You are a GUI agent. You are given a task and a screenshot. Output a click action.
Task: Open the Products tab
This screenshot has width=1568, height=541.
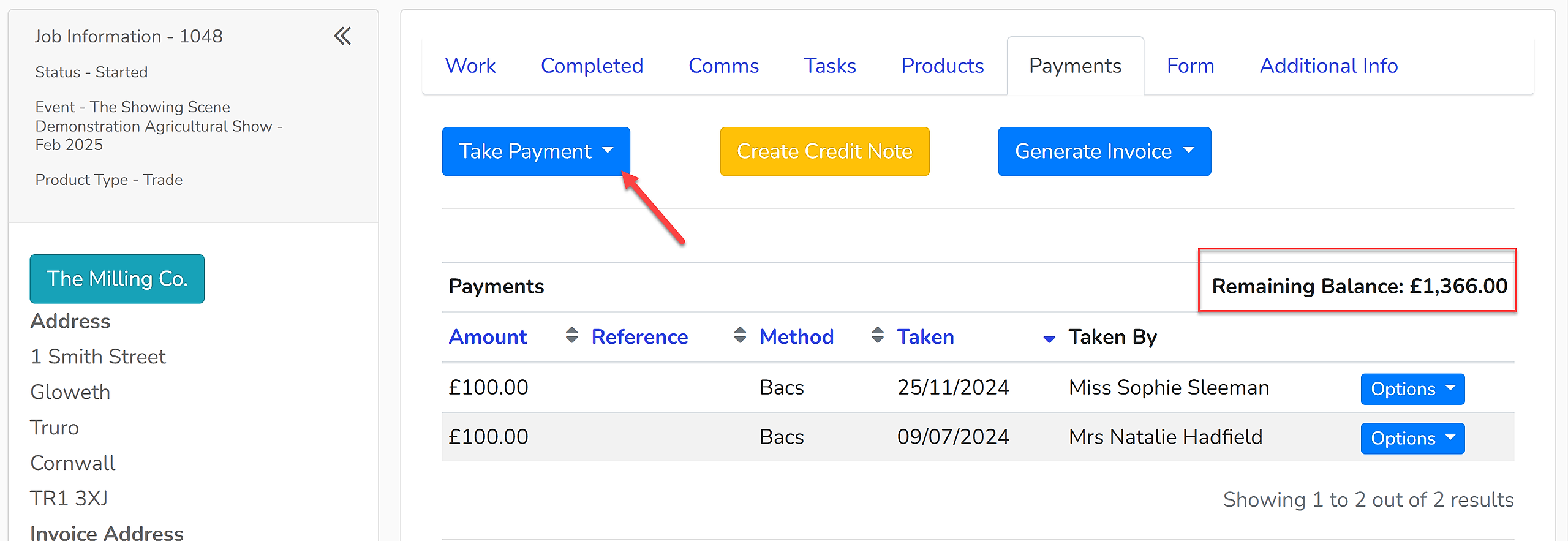click(x=943, y=66)
